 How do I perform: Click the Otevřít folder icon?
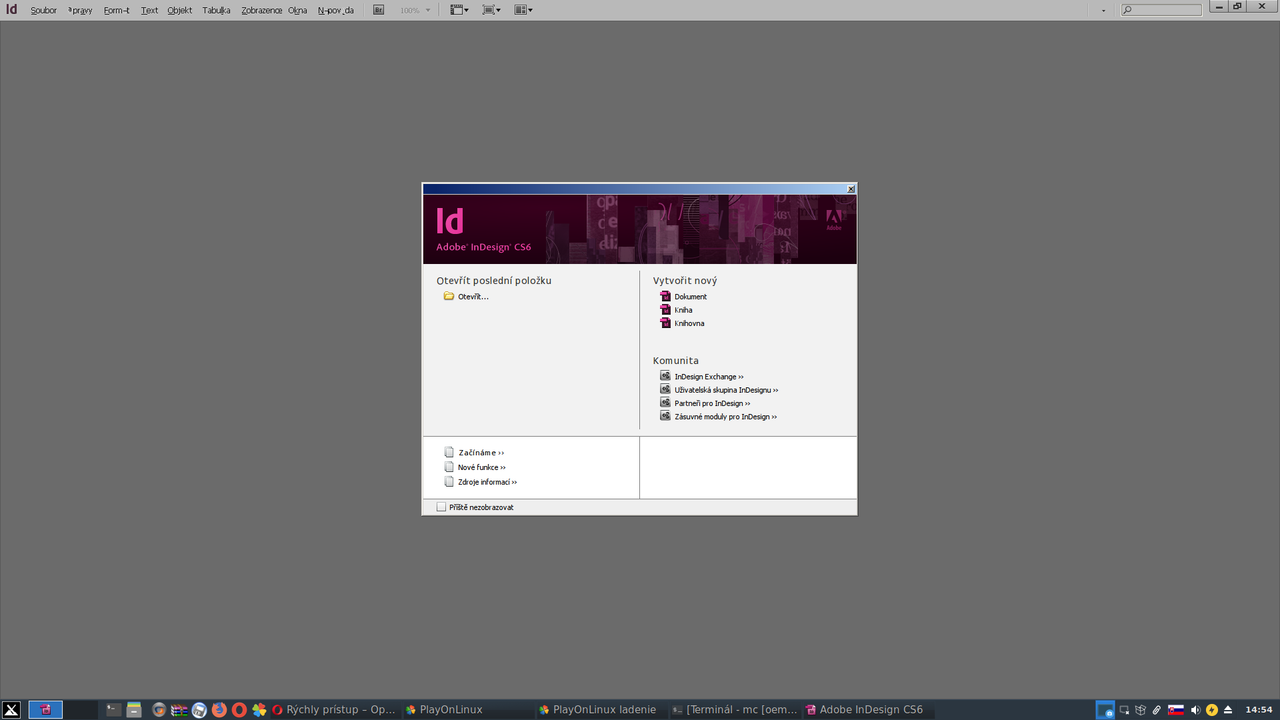(x=449, y=296)
